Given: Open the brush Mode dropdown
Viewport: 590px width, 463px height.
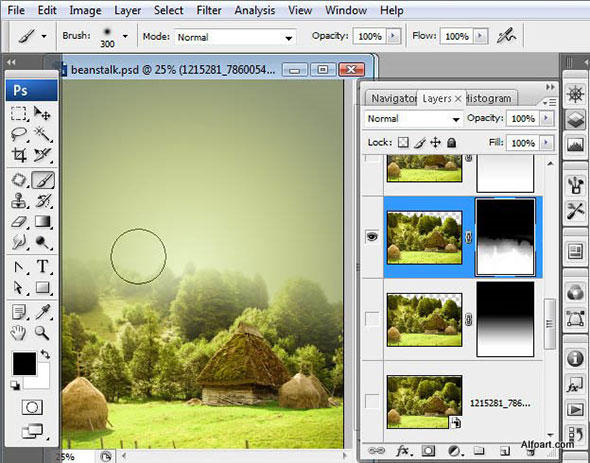Looking at the screenshot, I should (x=235, y=37).
